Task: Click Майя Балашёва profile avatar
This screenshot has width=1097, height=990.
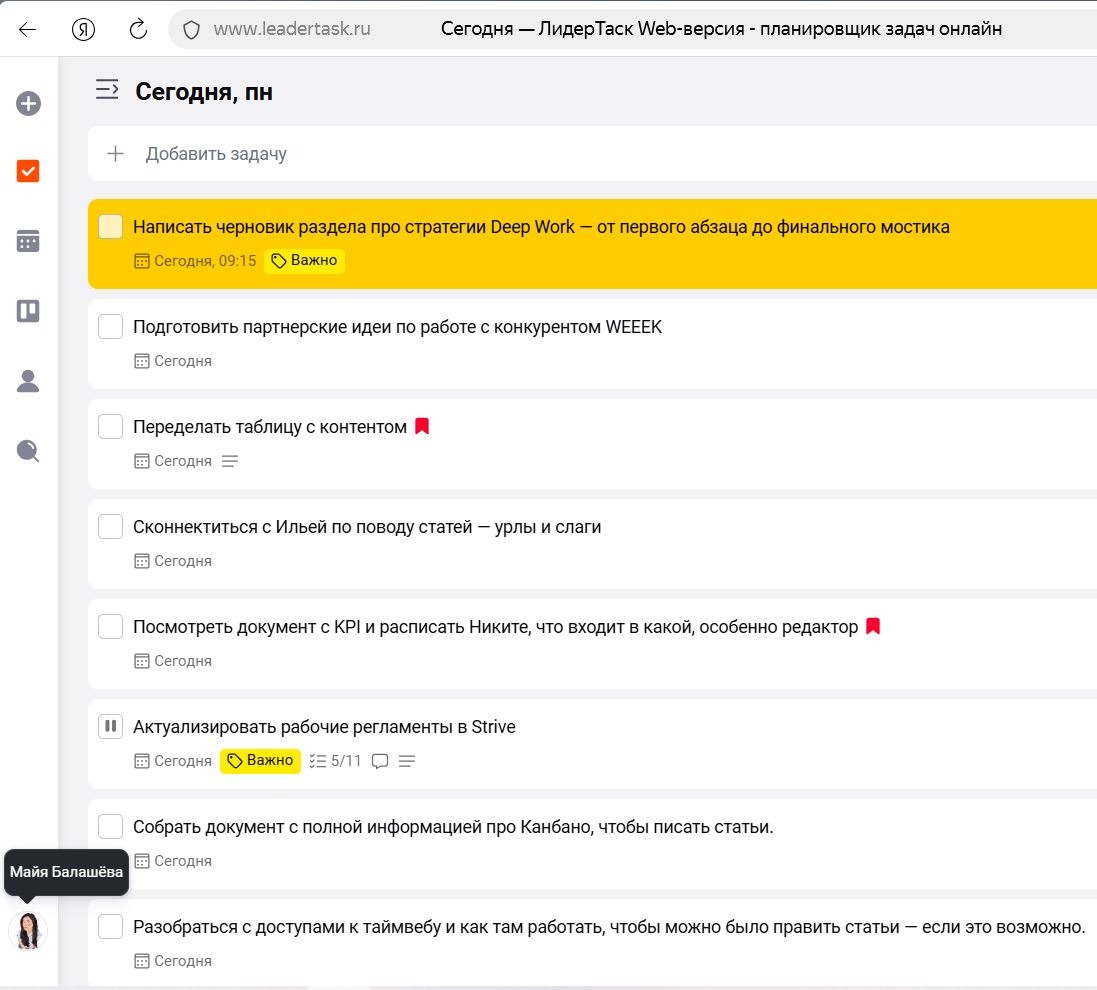Action: 28,931
